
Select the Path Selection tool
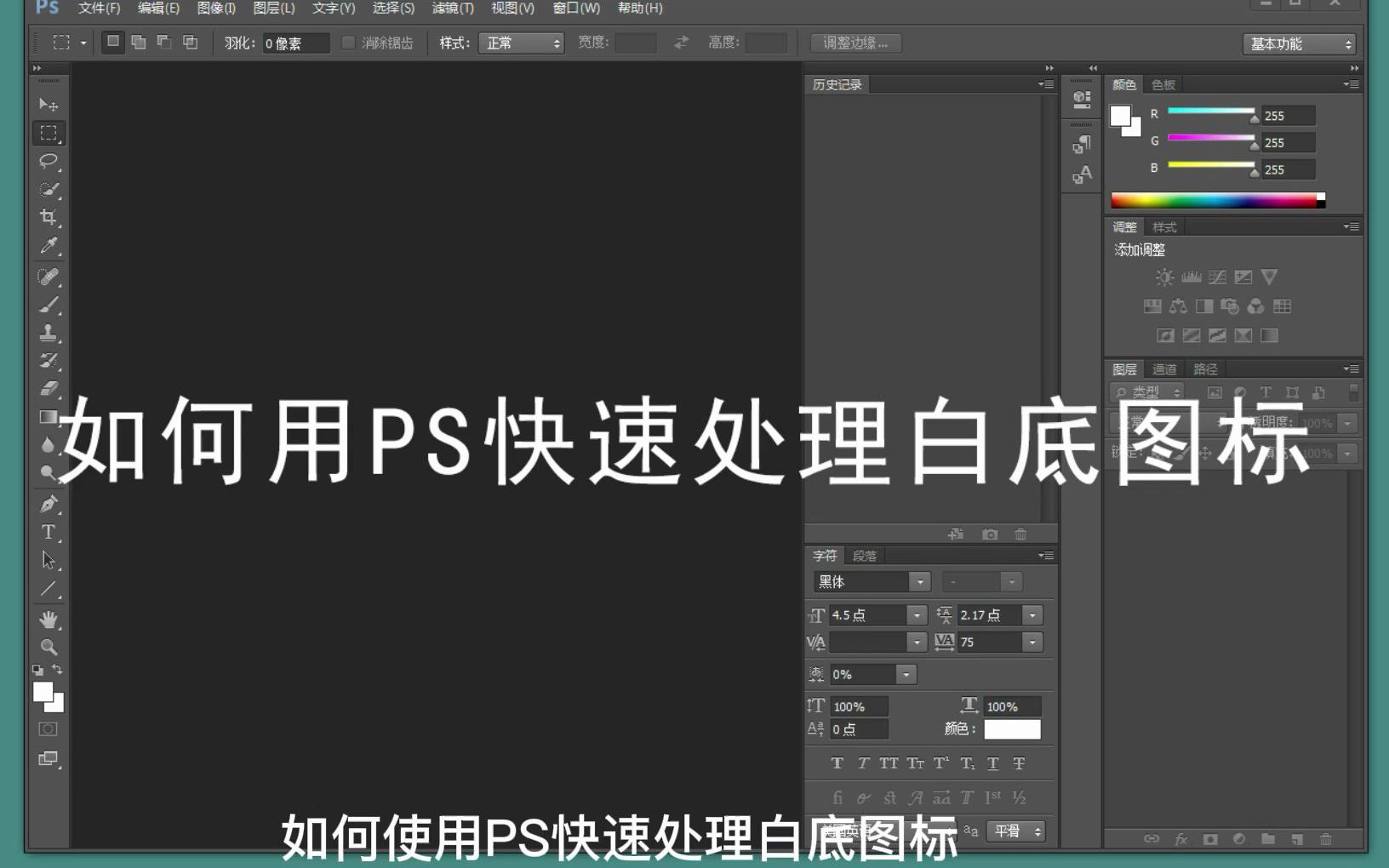tap(49, 561)
